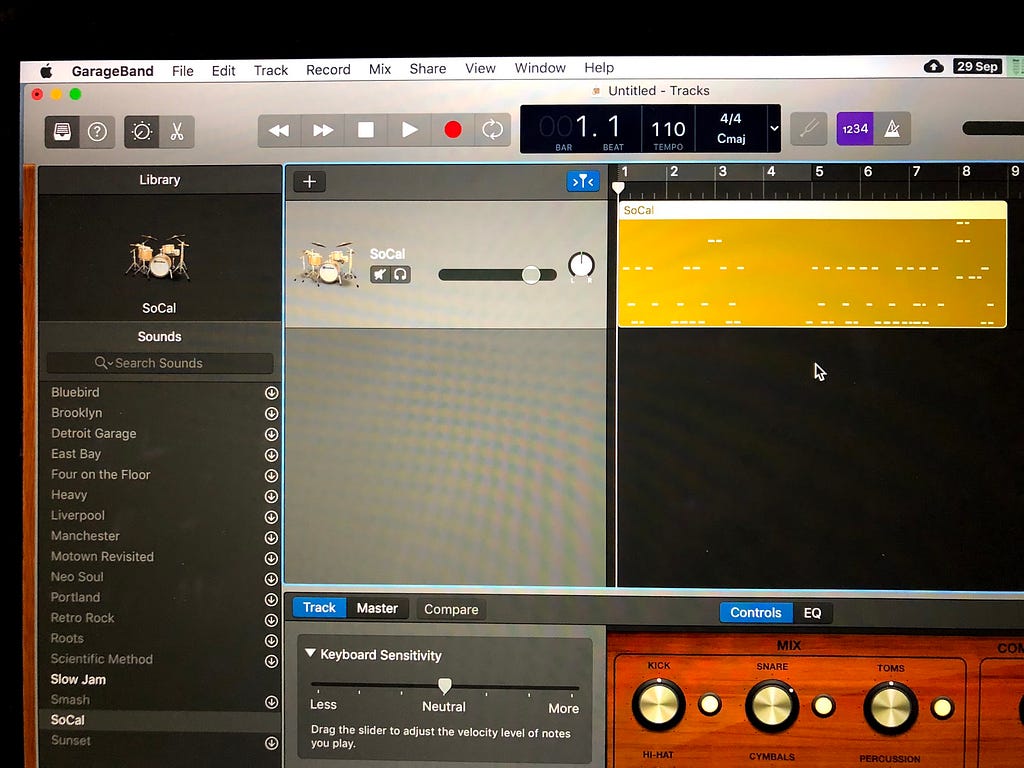Toggle the Snare on/off light button

824,706
